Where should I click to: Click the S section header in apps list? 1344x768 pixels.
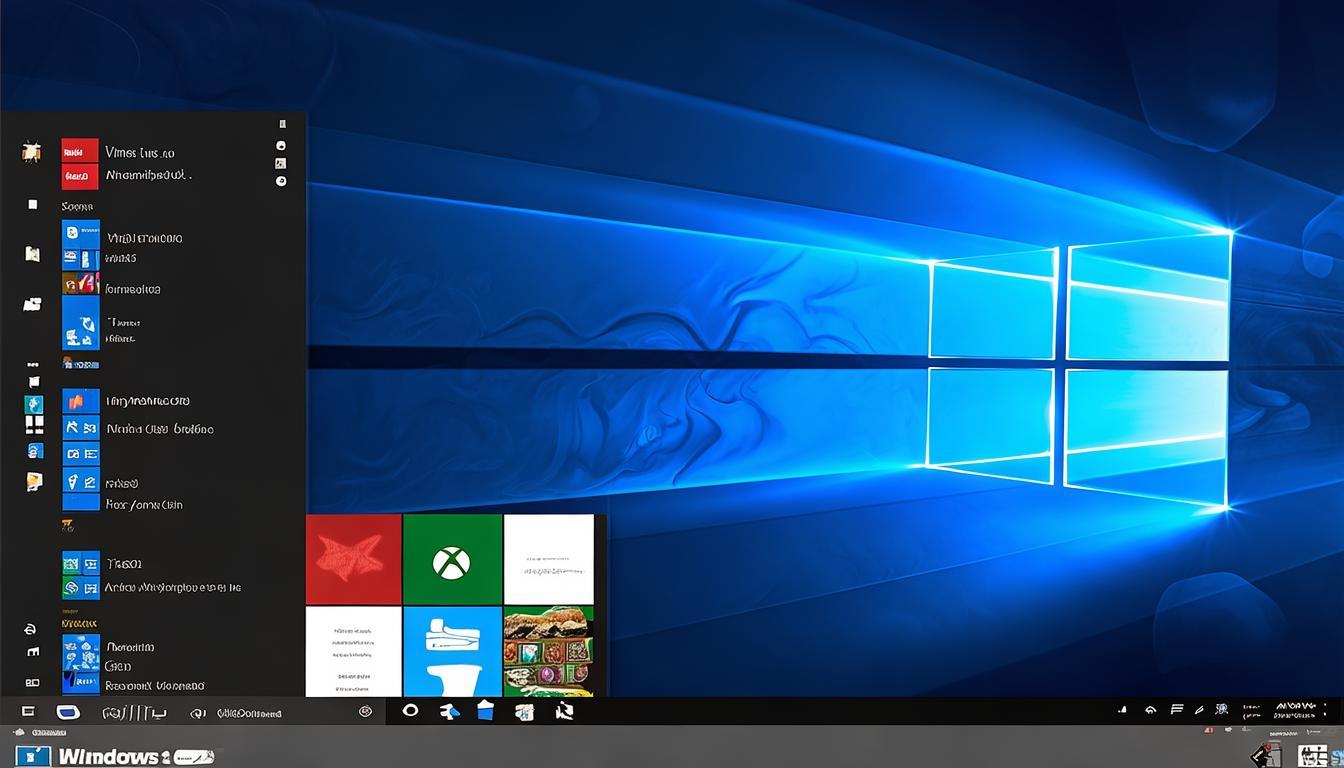(77, 205)
